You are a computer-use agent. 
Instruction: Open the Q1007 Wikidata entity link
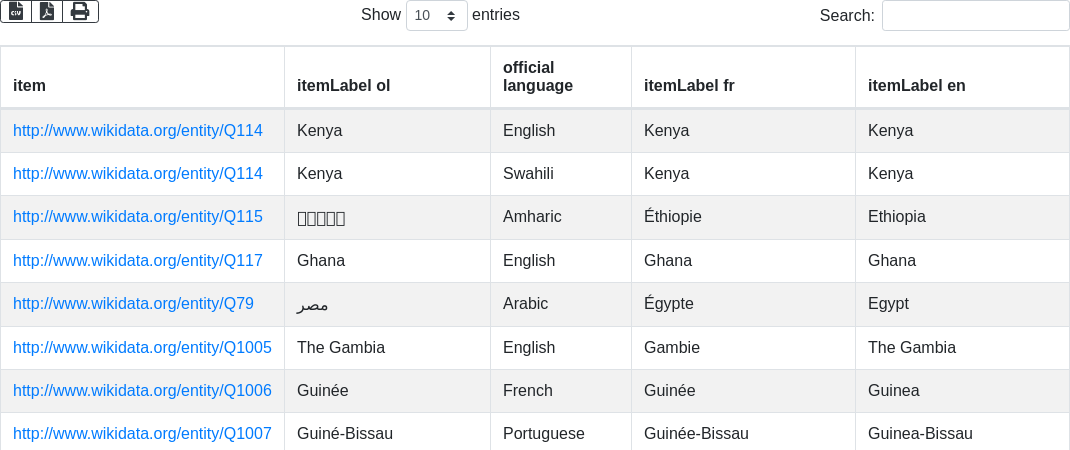tap(142, 434)
